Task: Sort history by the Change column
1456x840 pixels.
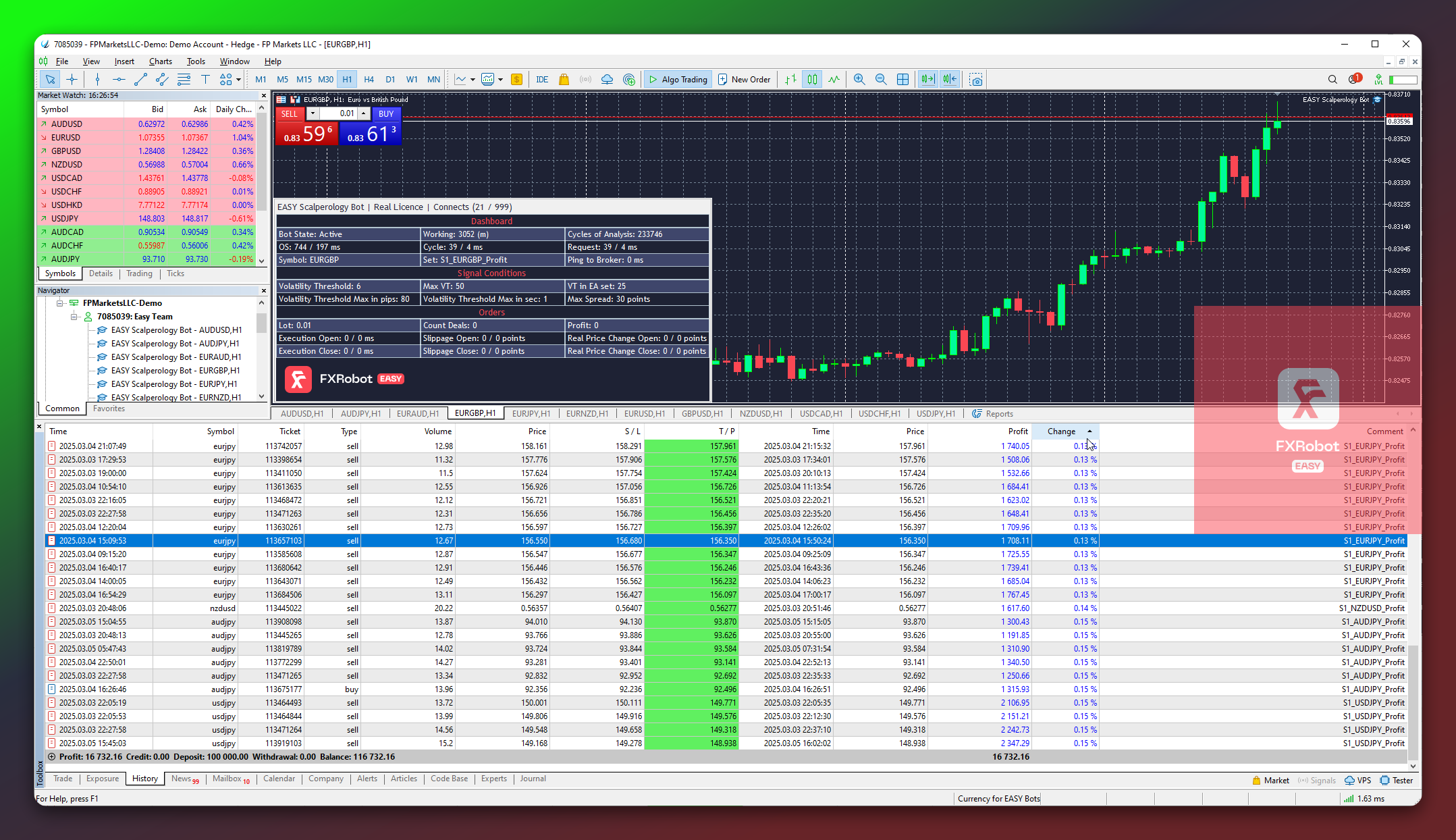Action: coord(1065,431)
